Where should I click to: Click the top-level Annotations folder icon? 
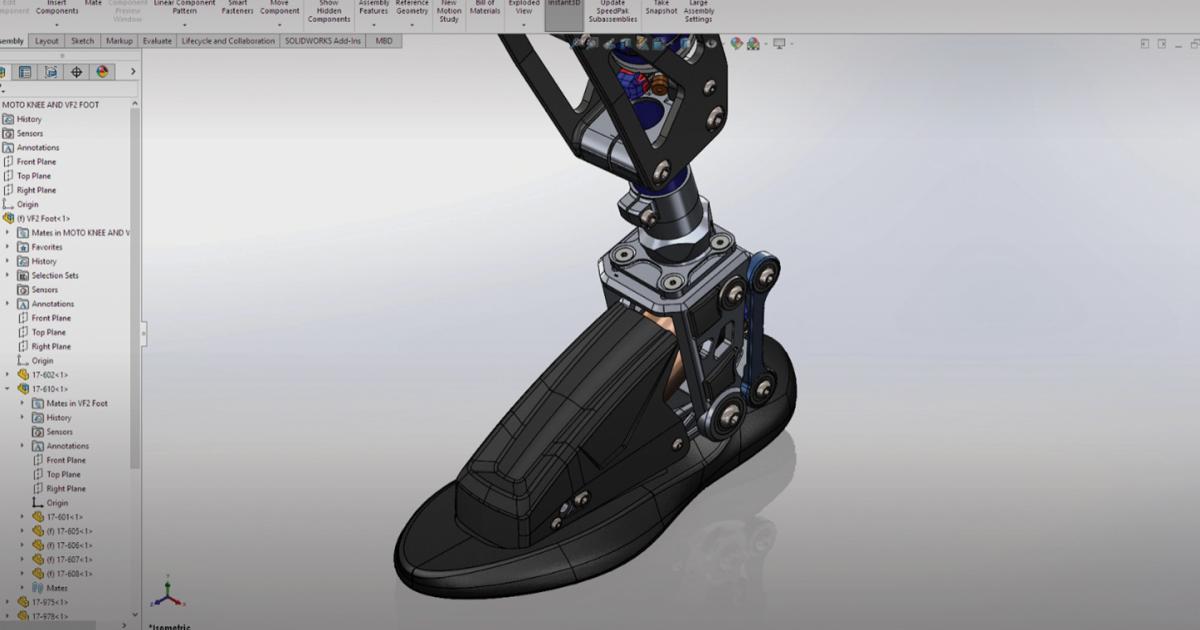pos(8,147)
